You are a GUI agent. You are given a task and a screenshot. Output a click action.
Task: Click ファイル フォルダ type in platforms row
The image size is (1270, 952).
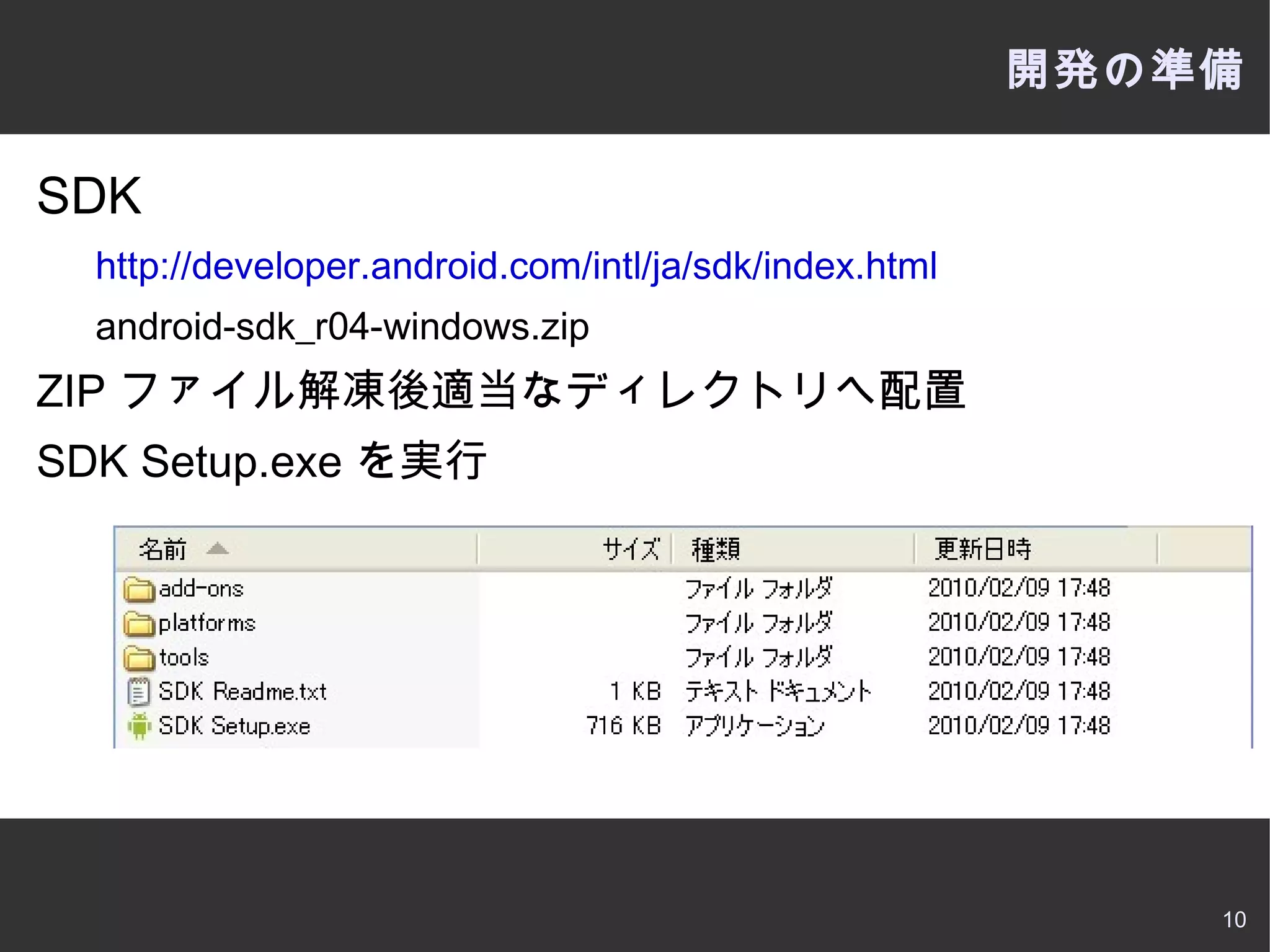point(759,623)
